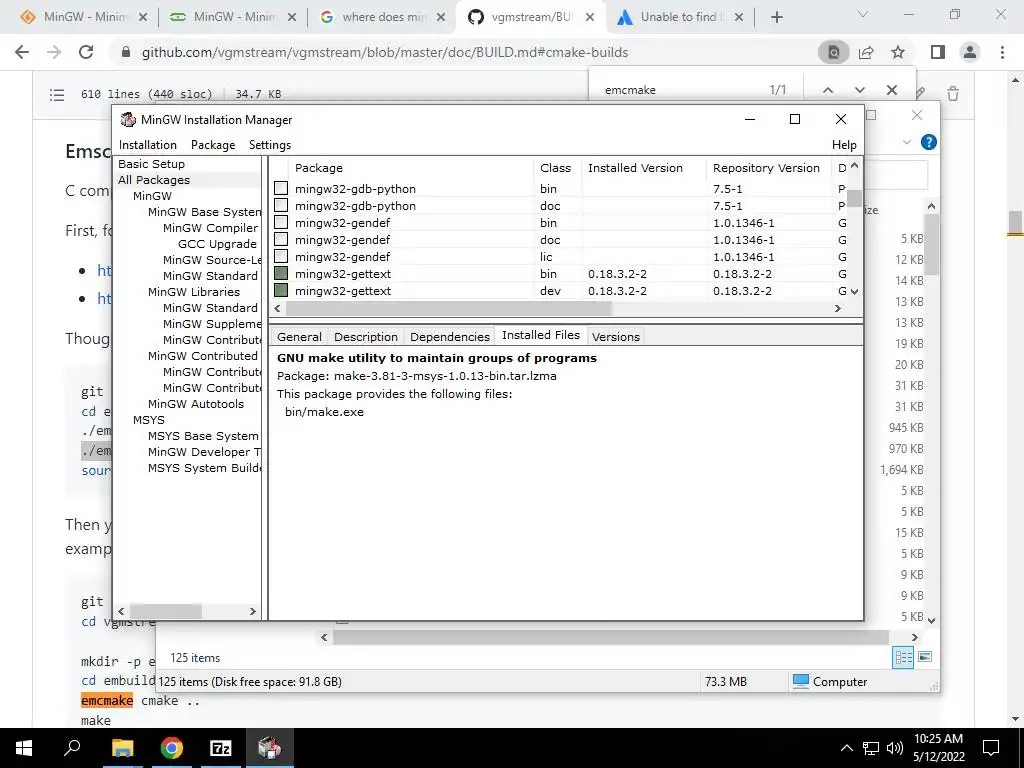
Task: Mark mingw32-gendef bin package checkbox
Action: coord(281,223)
